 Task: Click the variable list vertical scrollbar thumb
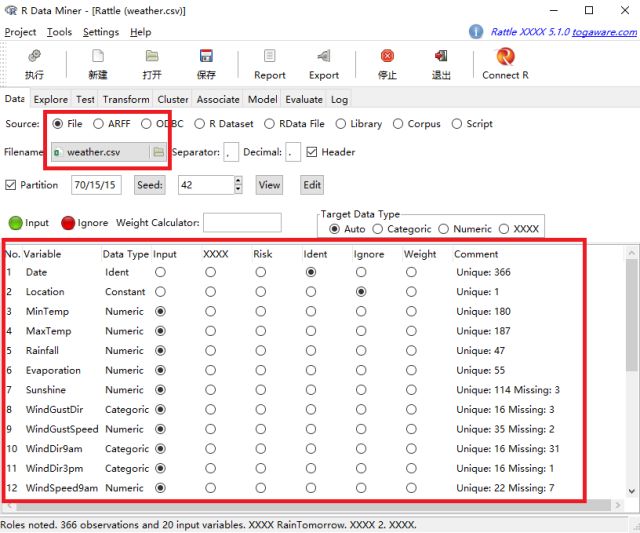tap(632, 315)
